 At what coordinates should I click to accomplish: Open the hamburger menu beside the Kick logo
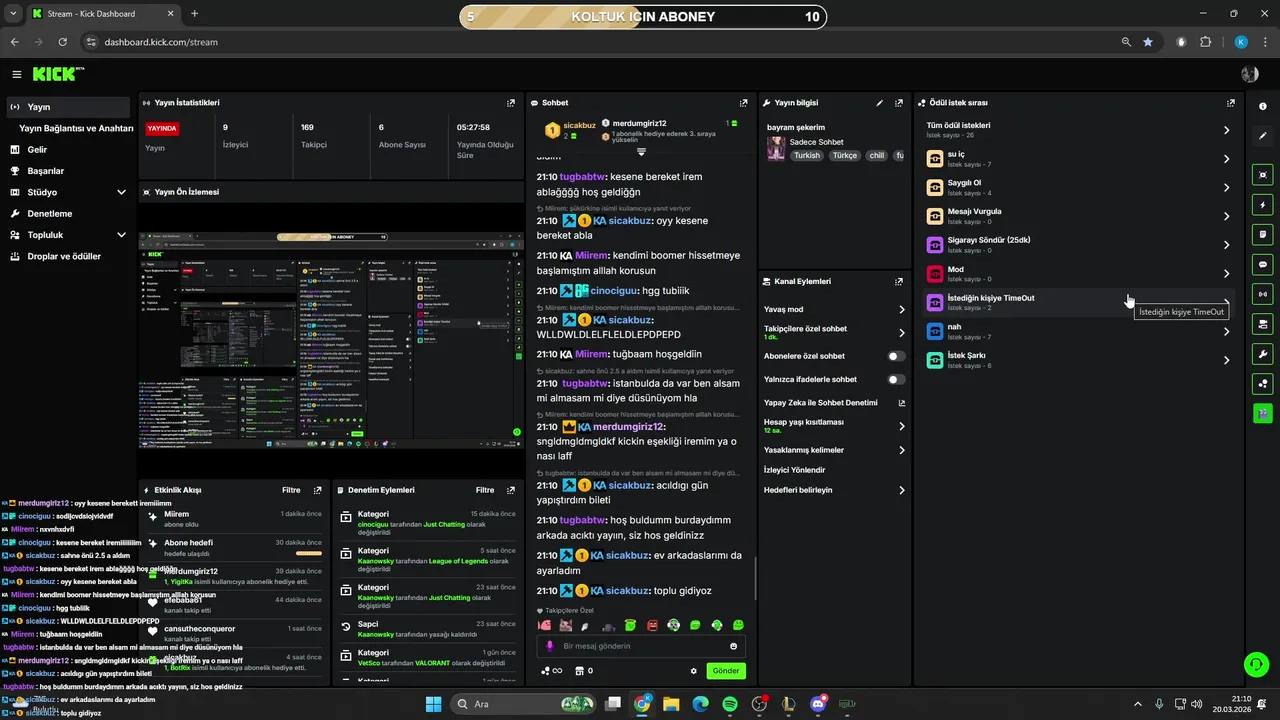(x=17, y=74)
